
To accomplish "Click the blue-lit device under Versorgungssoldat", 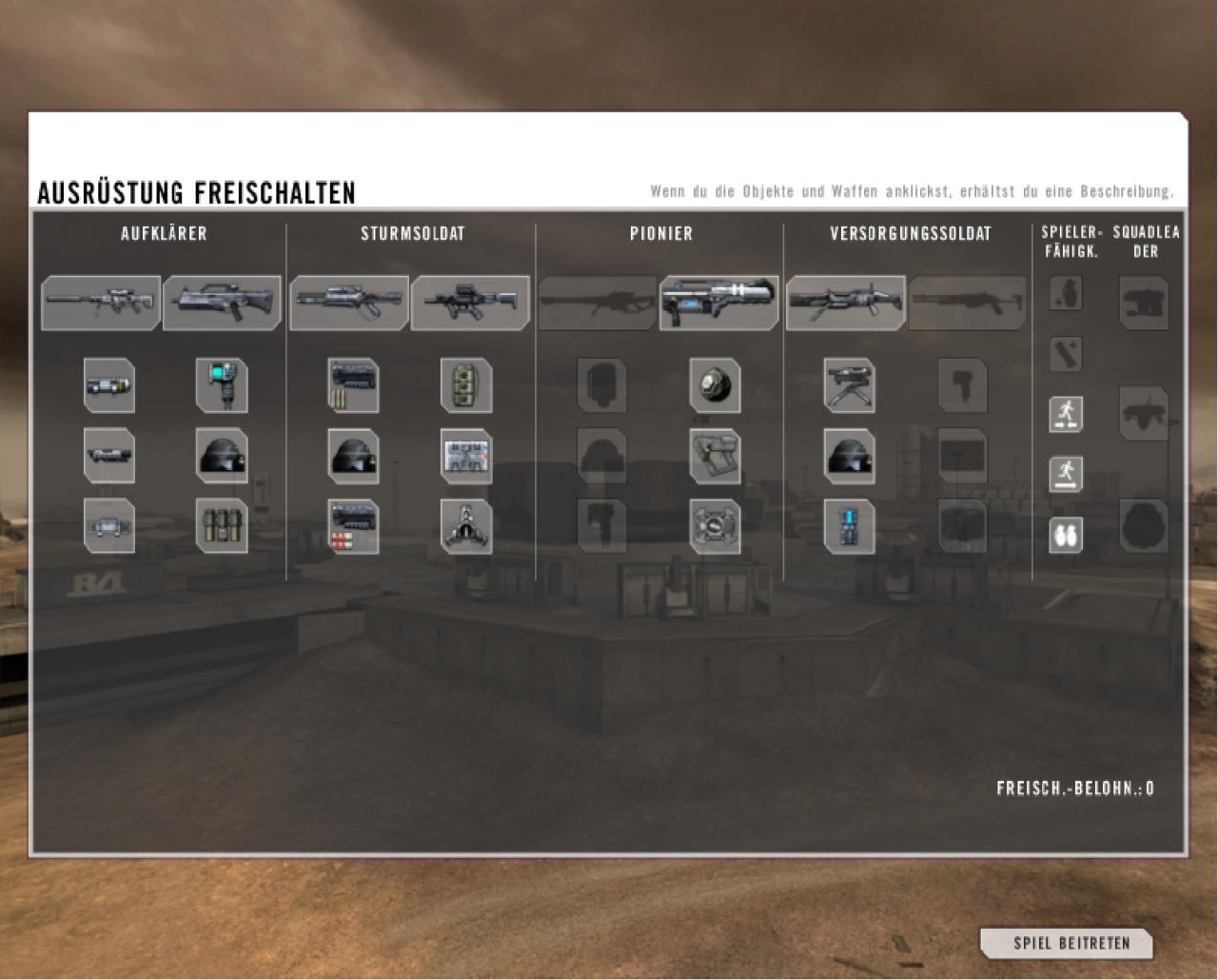I will pos(849,526).
